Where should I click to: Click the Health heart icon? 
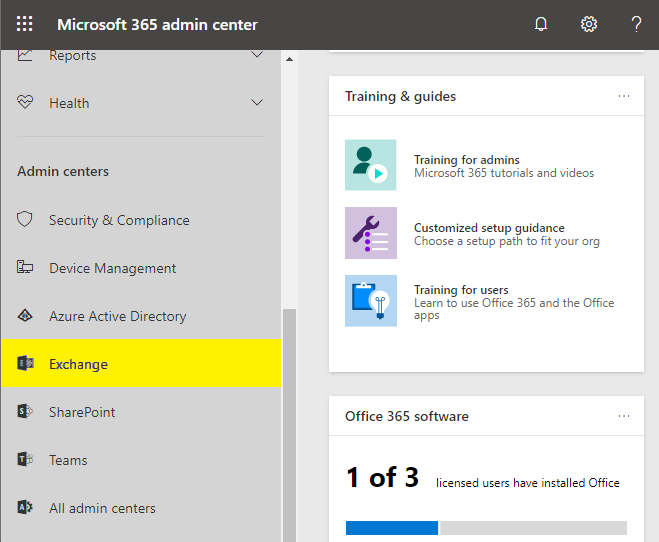(x=25, y=102)
